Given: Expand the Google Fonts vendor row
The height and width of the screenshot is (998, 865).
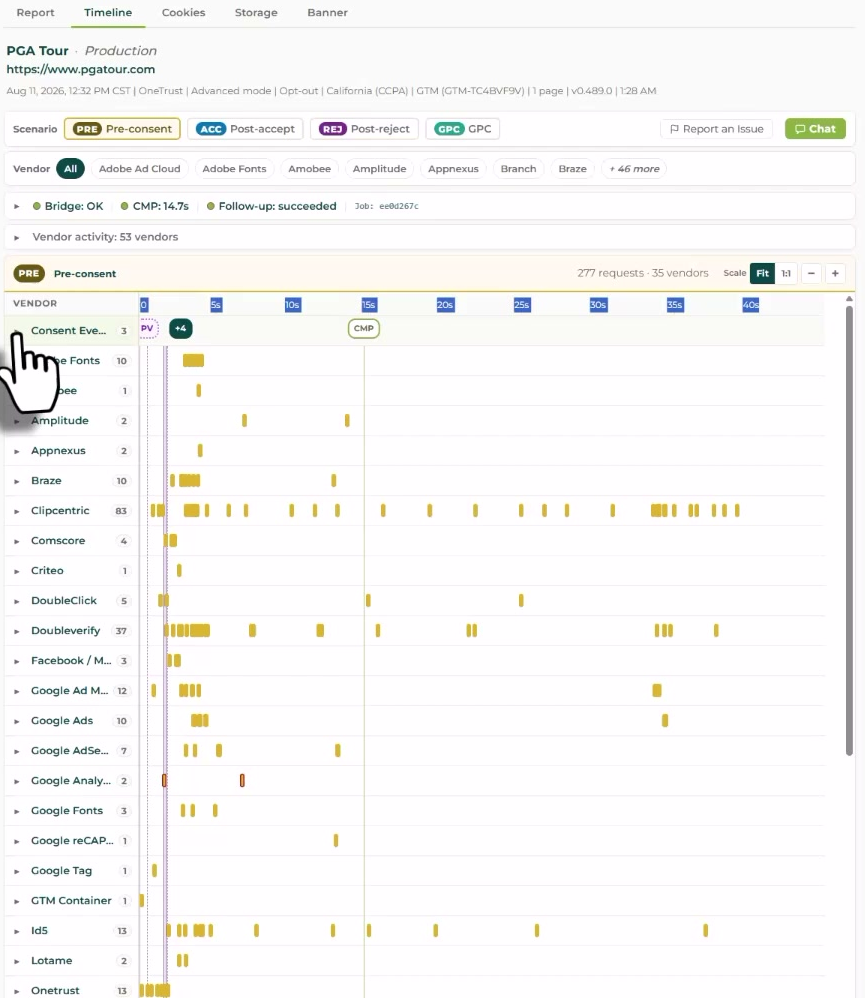Looking at the screenshot, I should [17, 811].
